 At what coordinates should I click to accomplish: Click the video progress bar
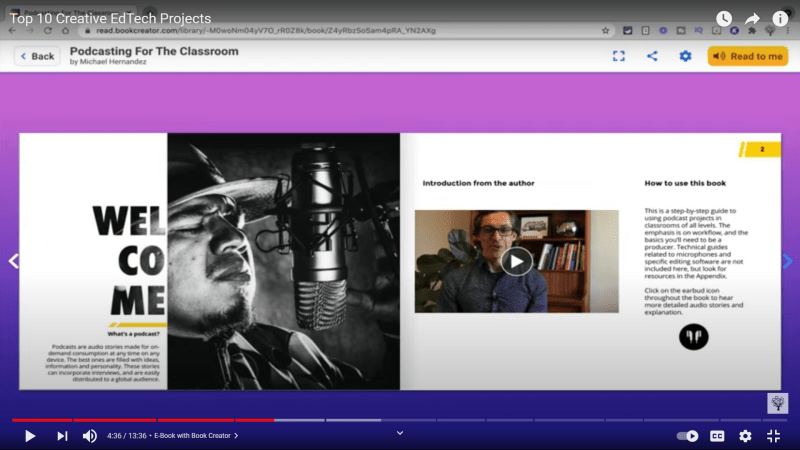coord(400,420)
